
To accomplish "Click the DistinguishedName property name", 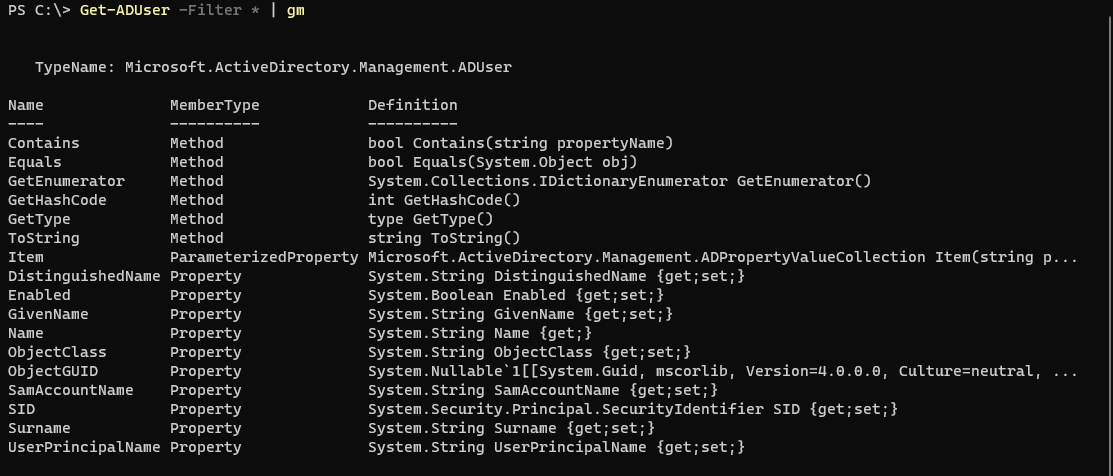I will (84, 276).
